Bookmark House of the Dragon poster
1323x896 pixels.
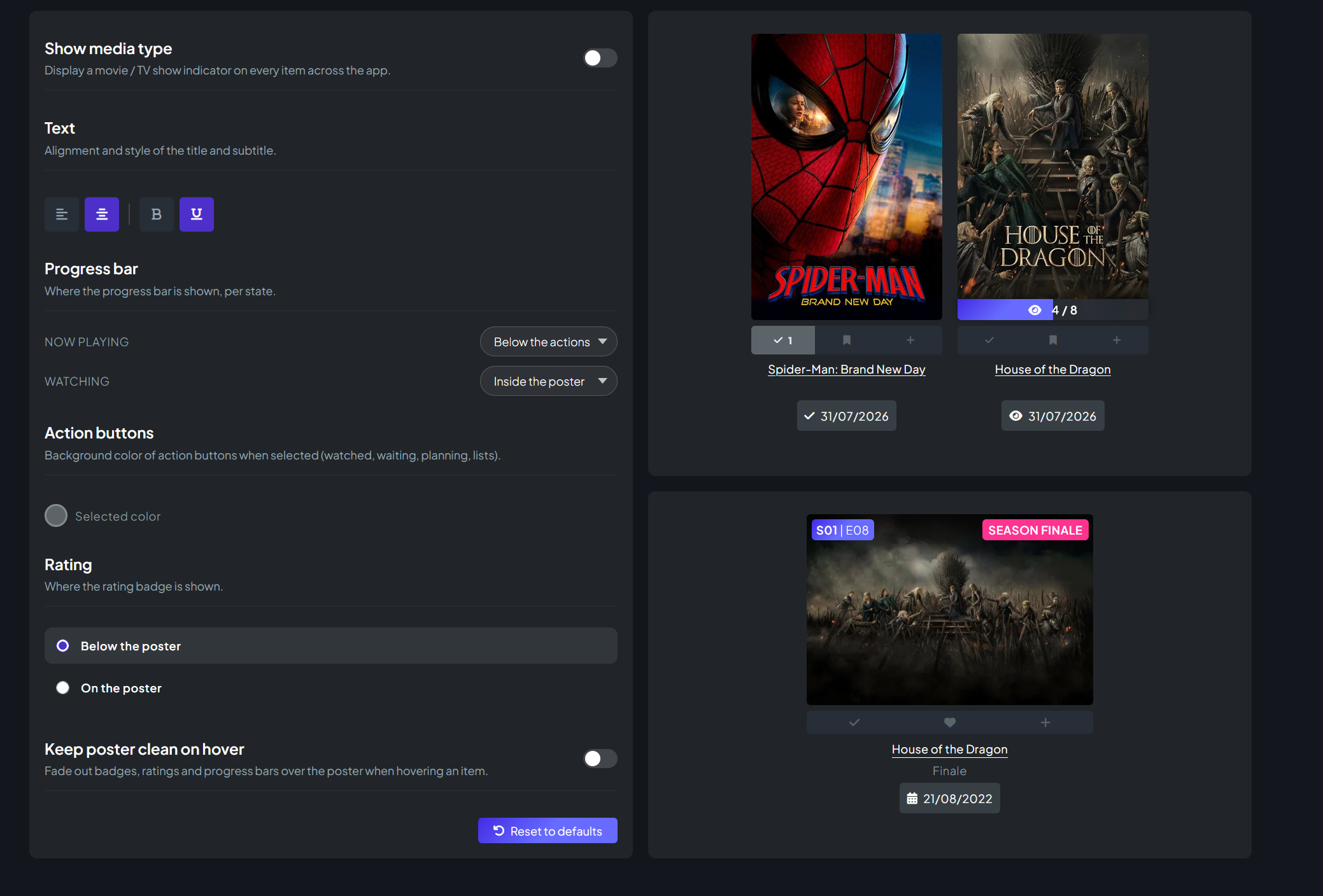(1053, 340)
